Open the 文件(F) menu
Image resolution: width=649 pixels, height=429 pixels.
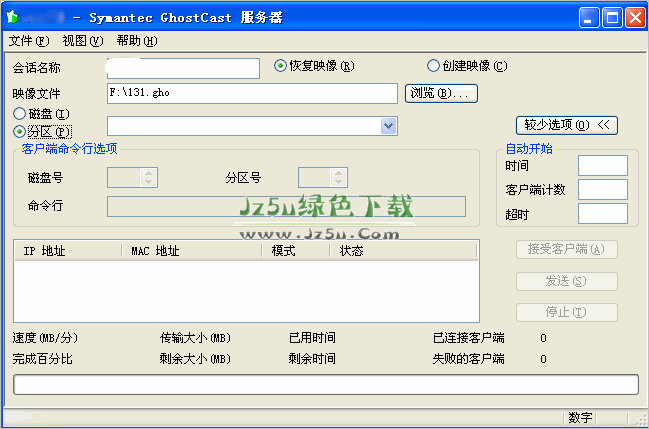29,41
